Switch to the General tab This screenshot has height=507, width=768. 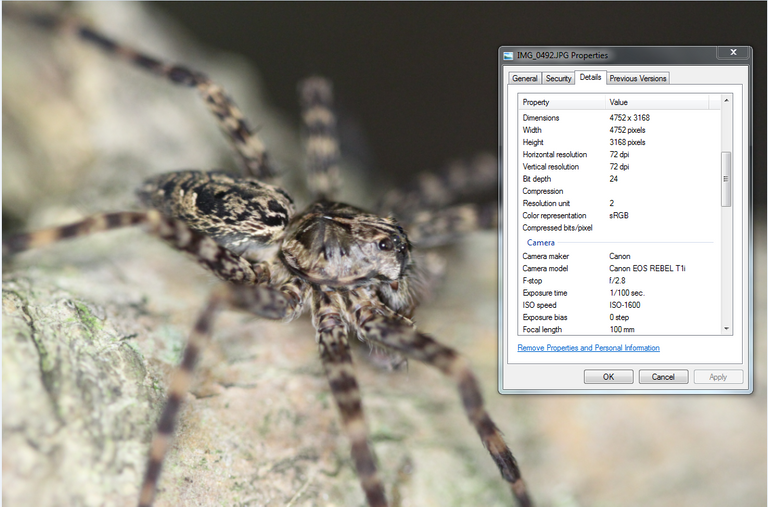pos(524,78)
